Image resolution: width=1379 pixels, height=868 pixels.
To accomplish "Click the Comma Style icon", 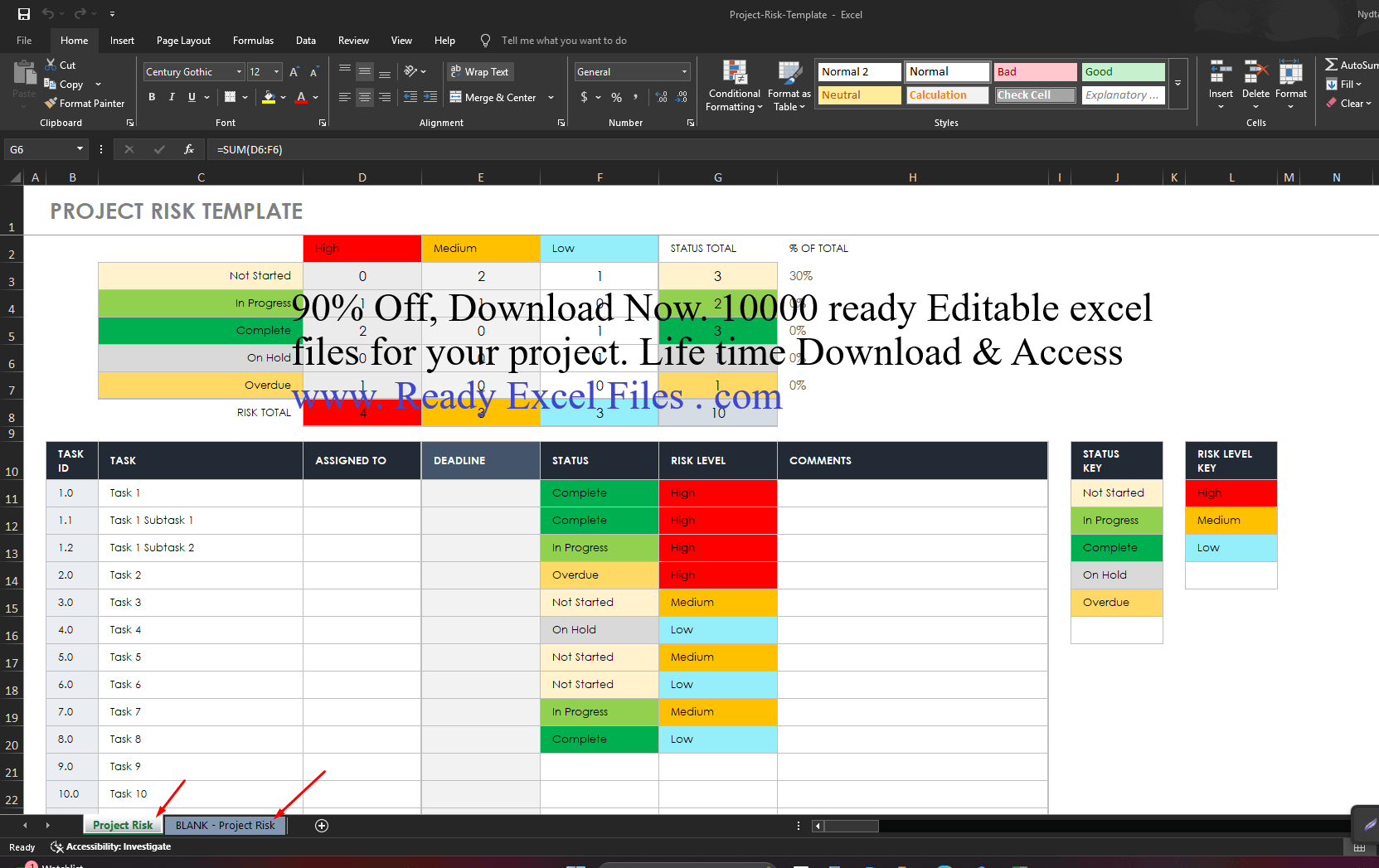I will 636,97.
